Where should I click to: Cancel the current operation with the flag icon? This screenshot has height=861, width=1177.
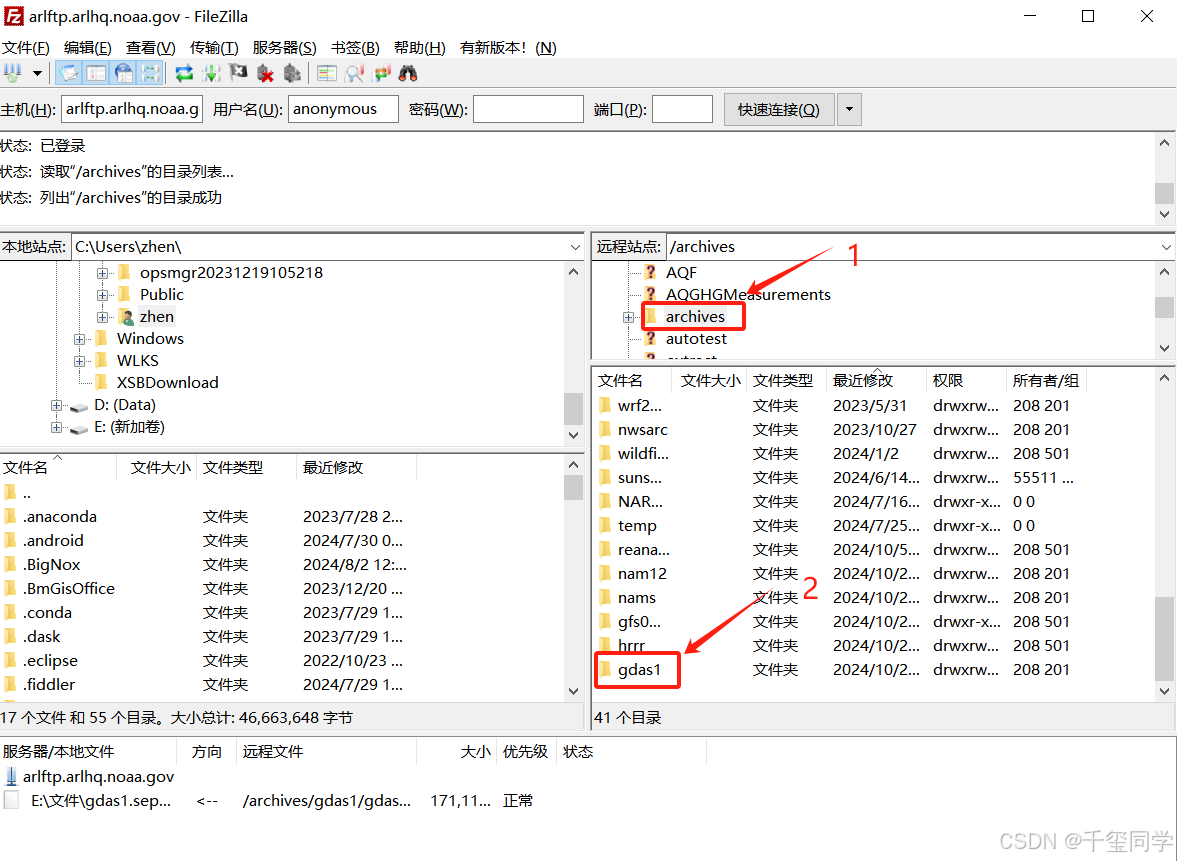pyautogui.click(x=237, y=72)
